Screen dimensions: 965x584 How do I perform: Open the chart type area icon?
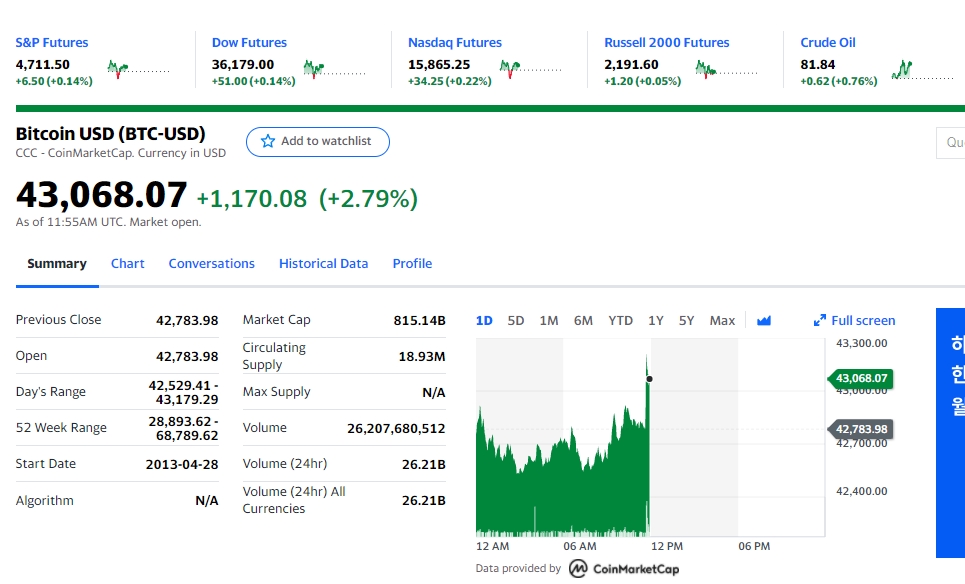tap(764, 321)
